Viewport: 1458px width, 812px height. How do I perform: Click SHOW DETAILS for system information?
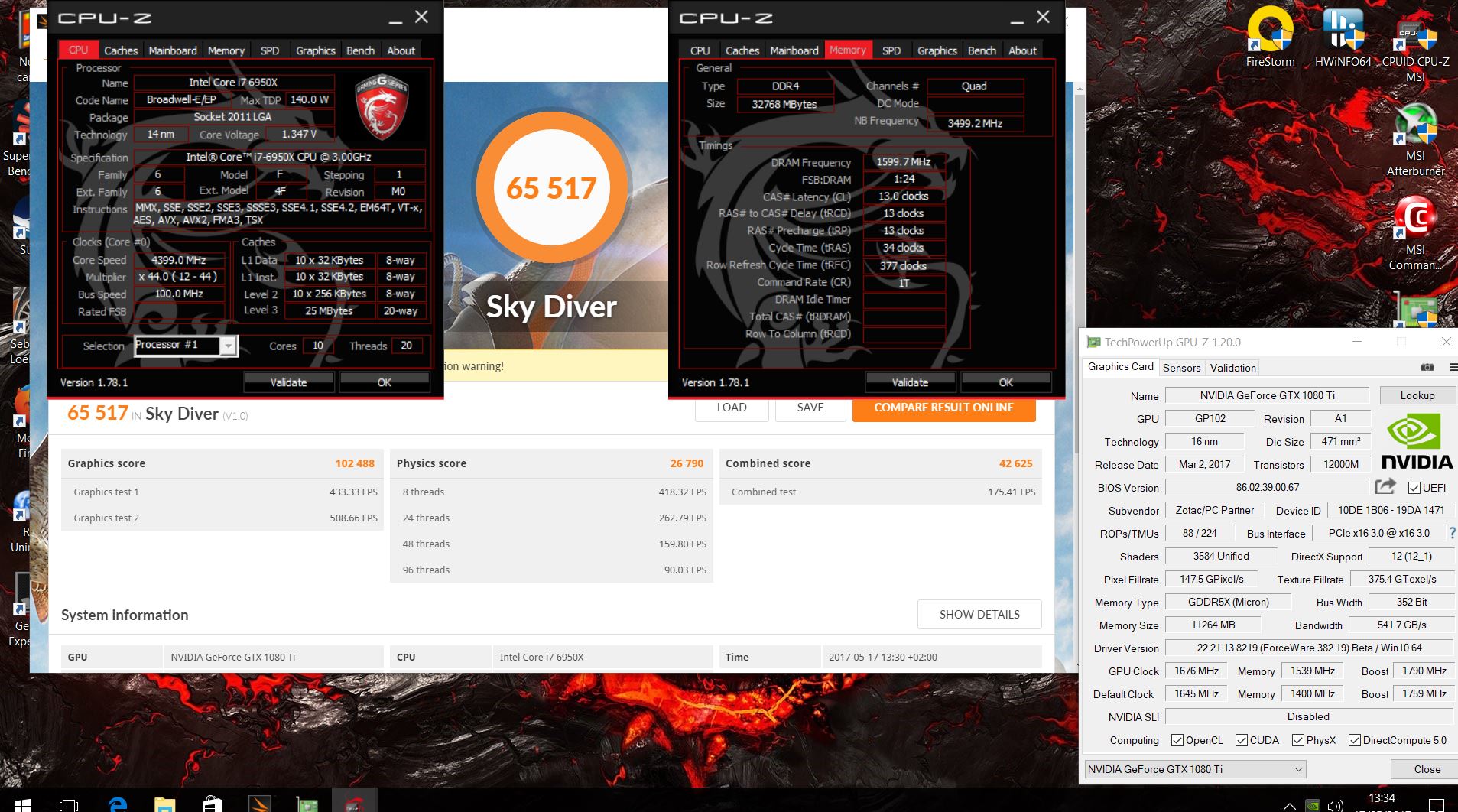coord(979,614)
